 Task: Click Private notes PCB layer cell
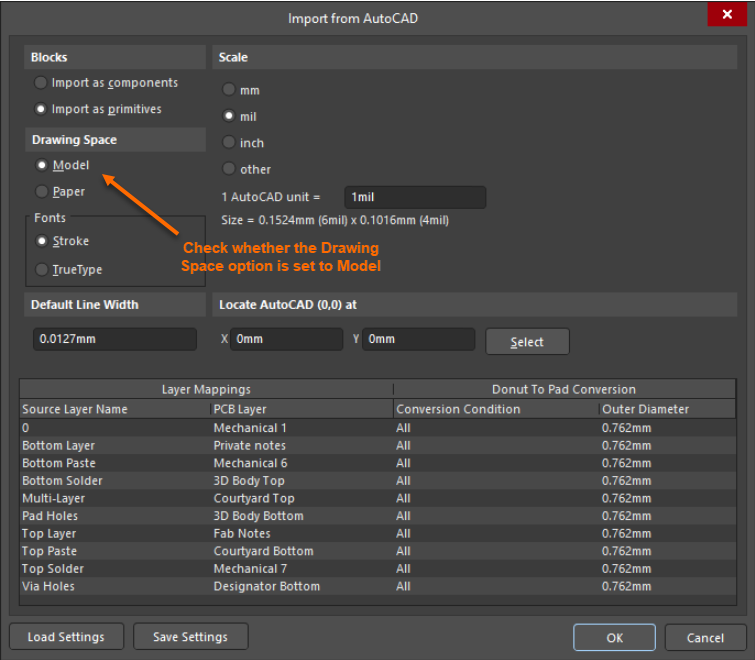pos(302,446)
